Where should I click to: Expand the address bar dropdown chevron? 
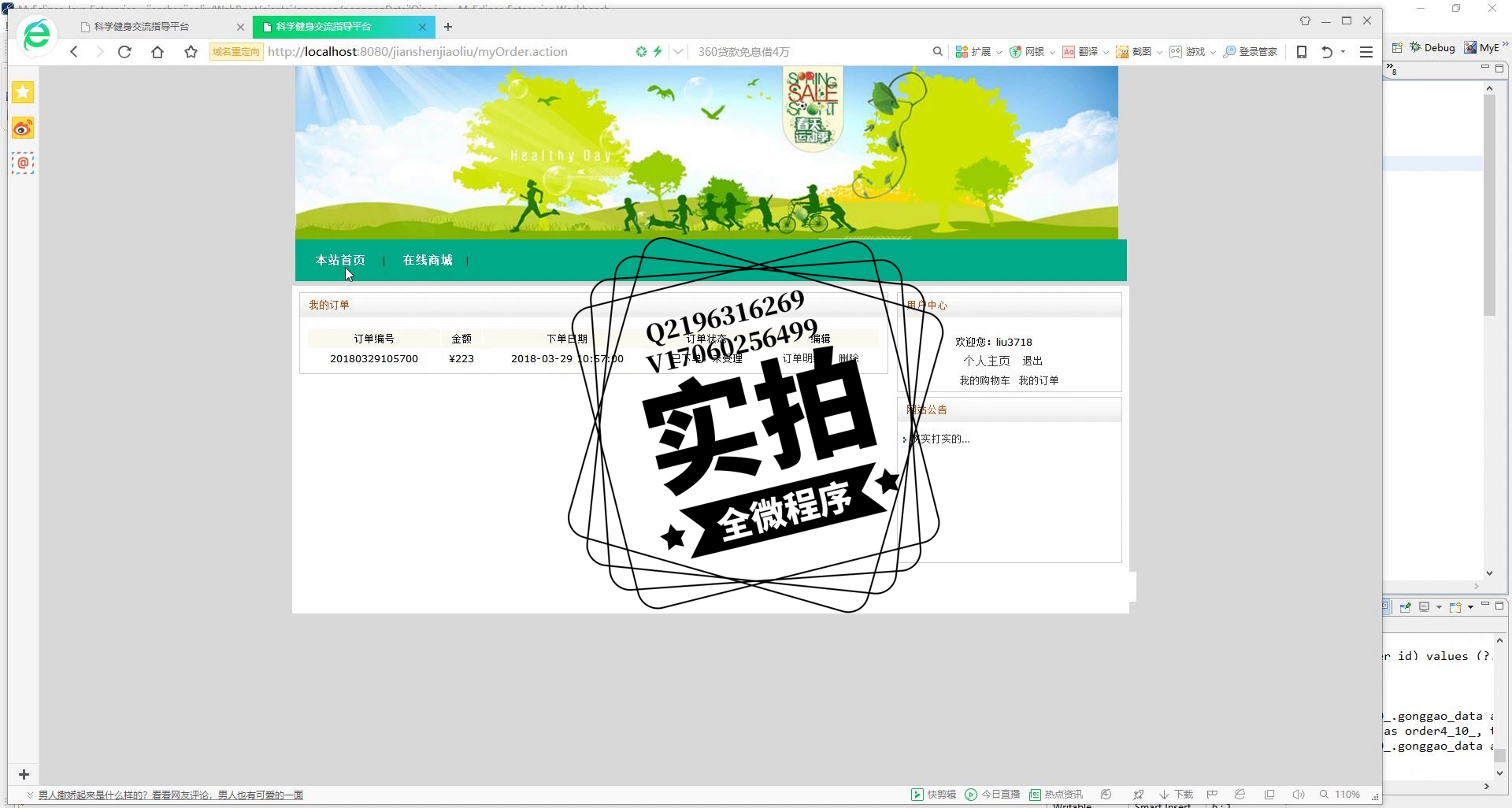(677, 52)
